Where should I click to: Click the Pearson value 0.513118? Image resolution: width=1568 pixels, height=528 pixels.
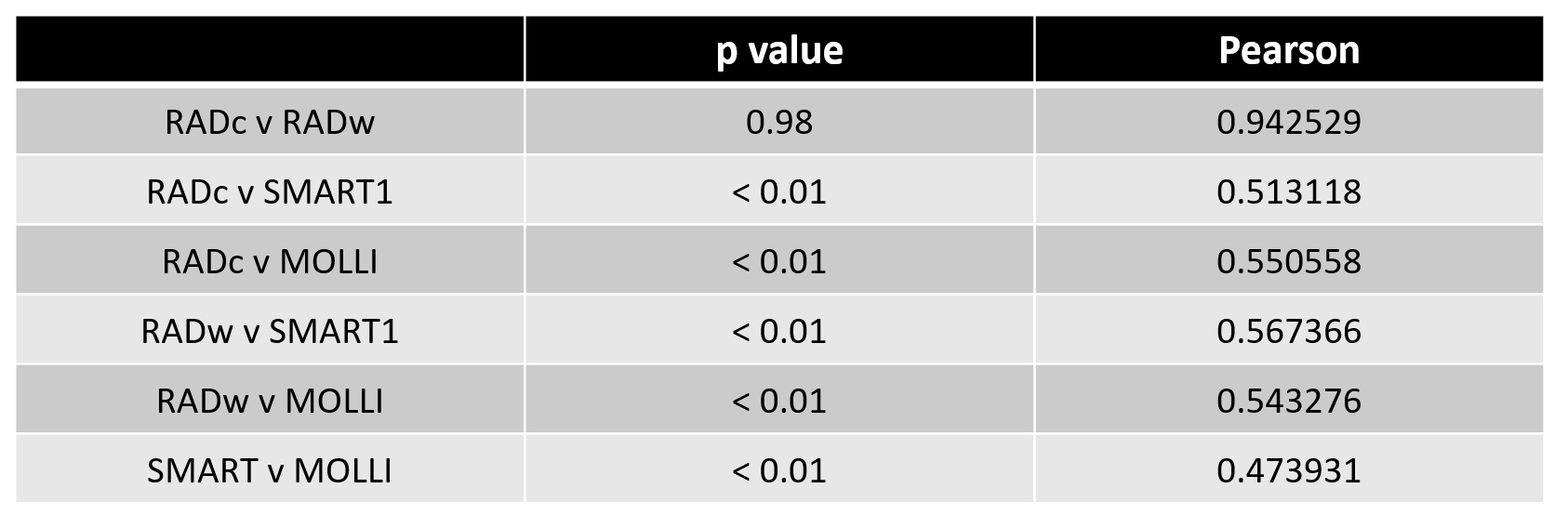1289,192
